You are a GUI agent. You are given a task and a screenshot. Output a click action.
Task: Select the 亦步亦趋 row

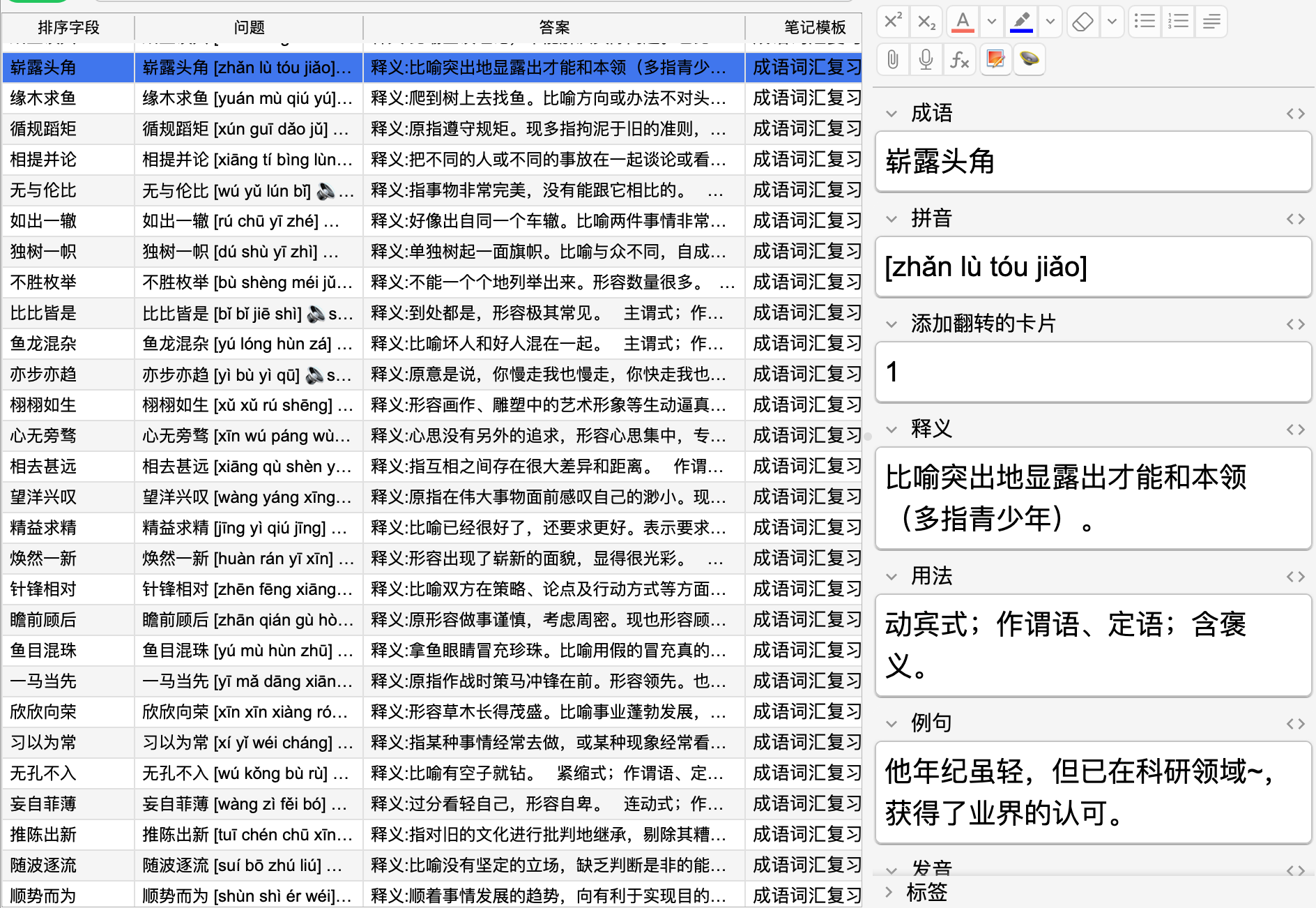432,374
